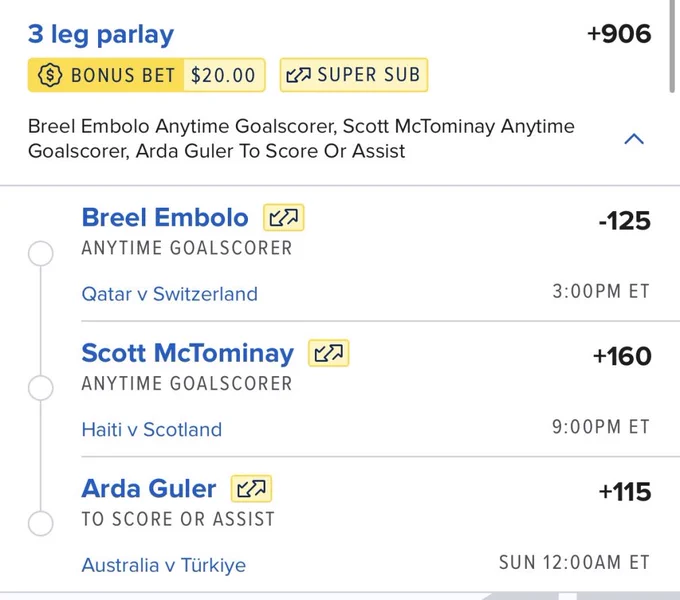
Task: Open the Breel Embolo player name
Action: tap(165, 217)
